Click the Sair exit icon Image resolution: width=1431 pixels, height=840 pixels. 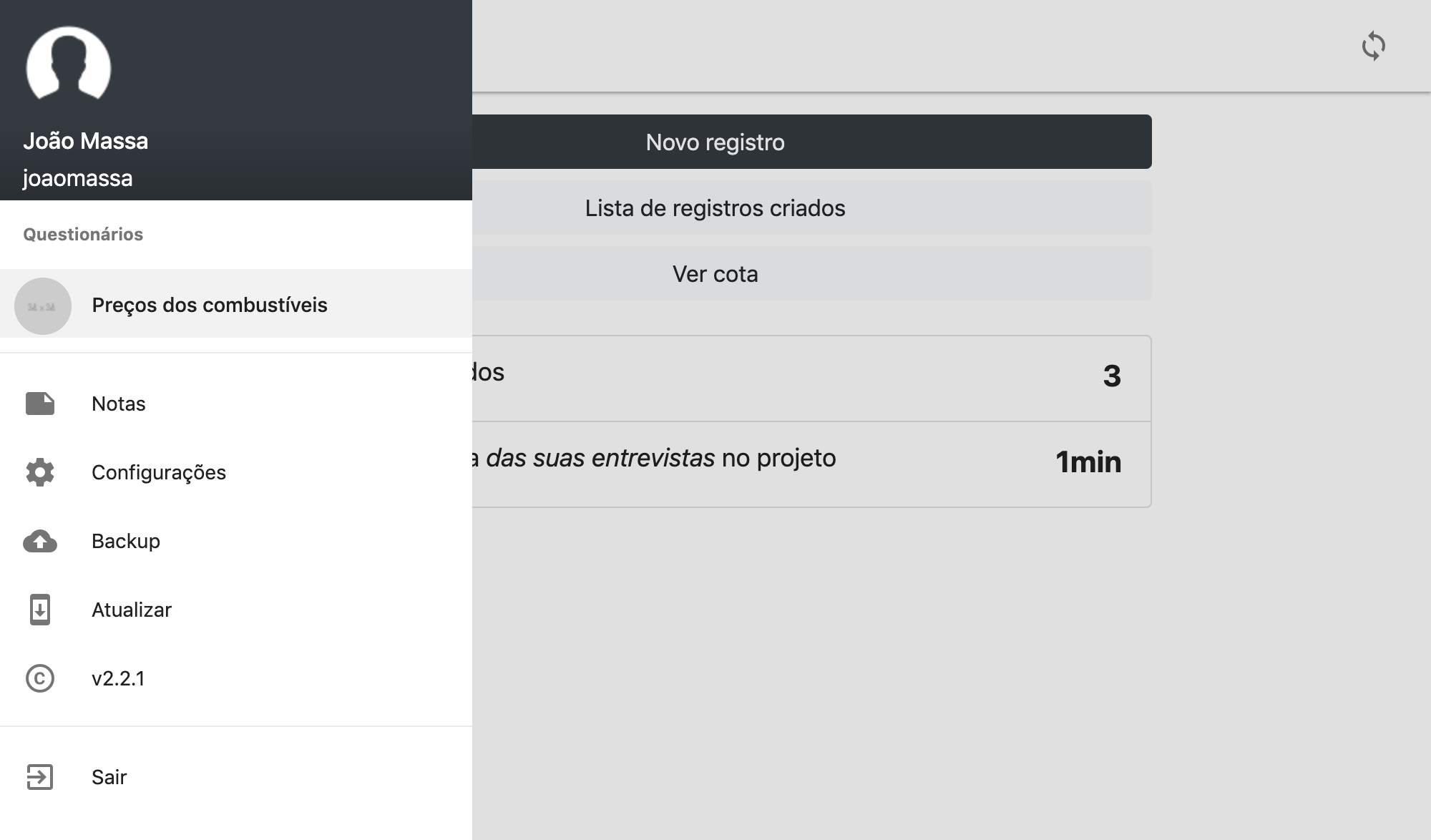click(40, 777)
